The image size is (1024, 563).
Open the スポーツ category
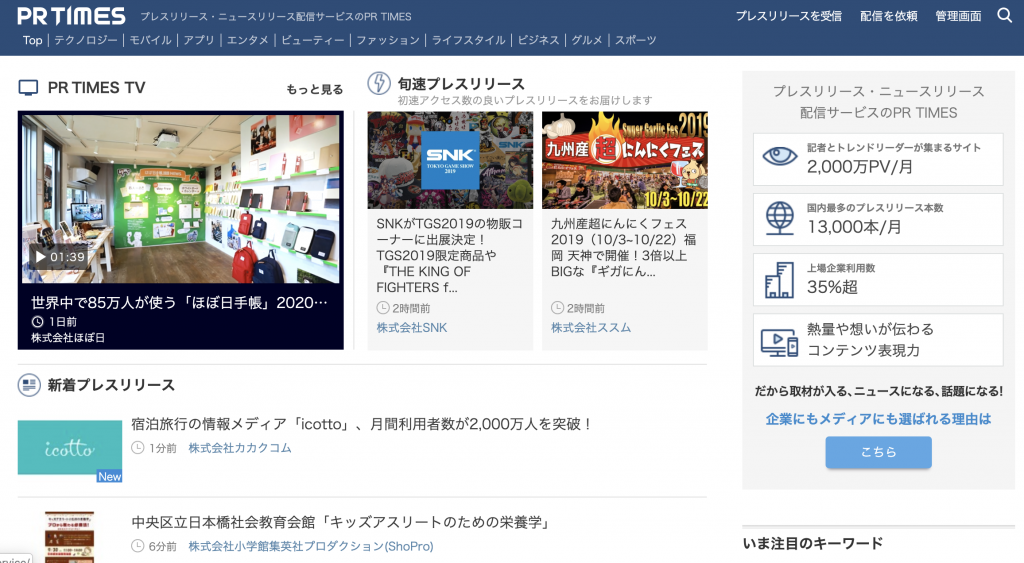click(x=635, y=40)
